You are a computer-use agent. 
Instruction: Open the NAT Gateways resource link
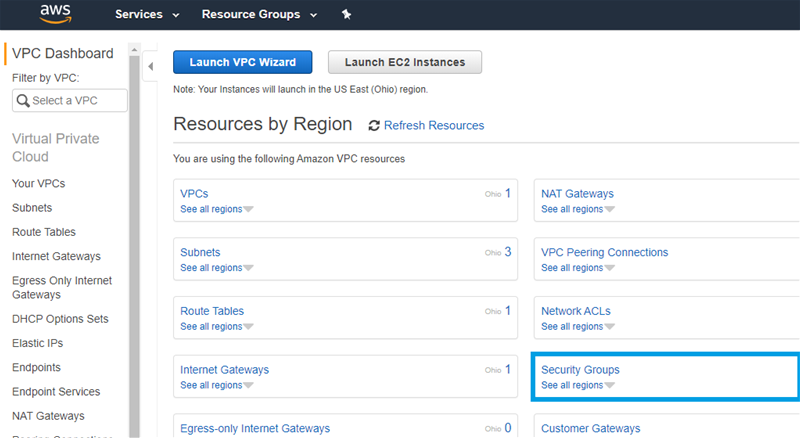pyautogui.click(x=577, y=193)
